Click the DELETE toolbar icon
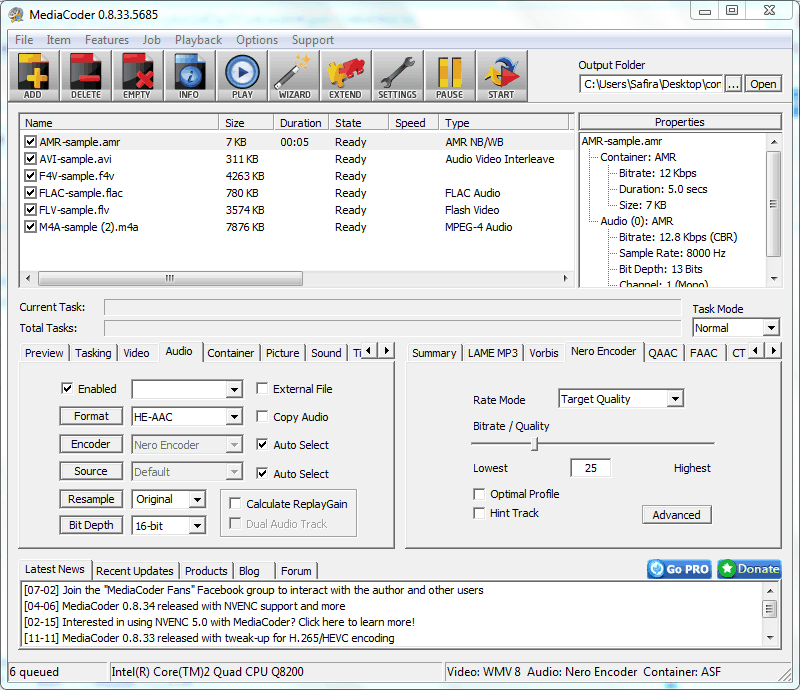The image size is (800, 690). point(86,76)
